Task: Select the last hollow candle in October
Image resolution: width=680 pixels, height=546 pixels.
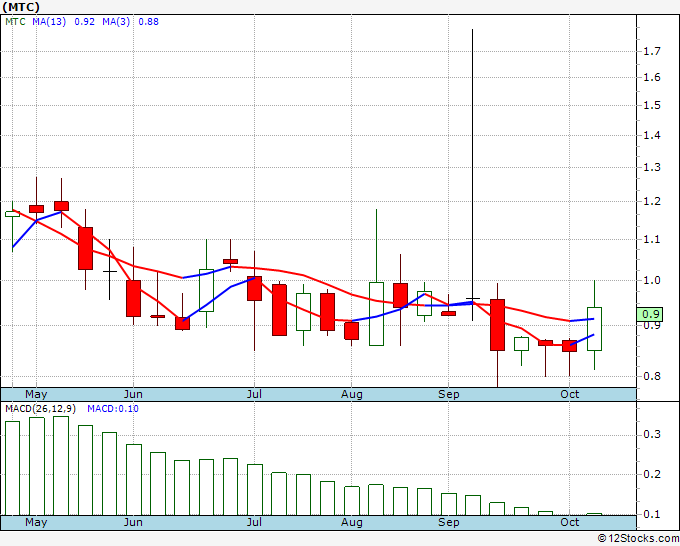Action: [594, 328]
